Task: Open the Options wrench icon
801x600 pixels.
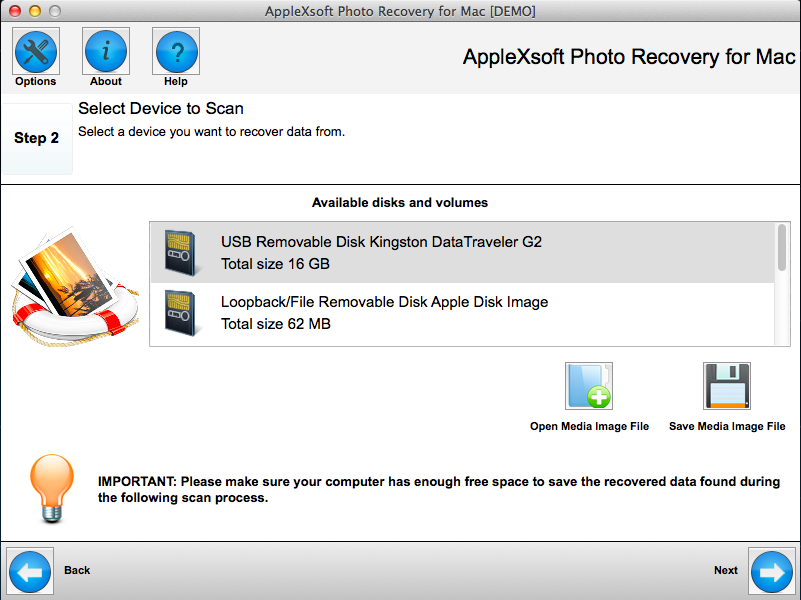Action: point(36,51)
